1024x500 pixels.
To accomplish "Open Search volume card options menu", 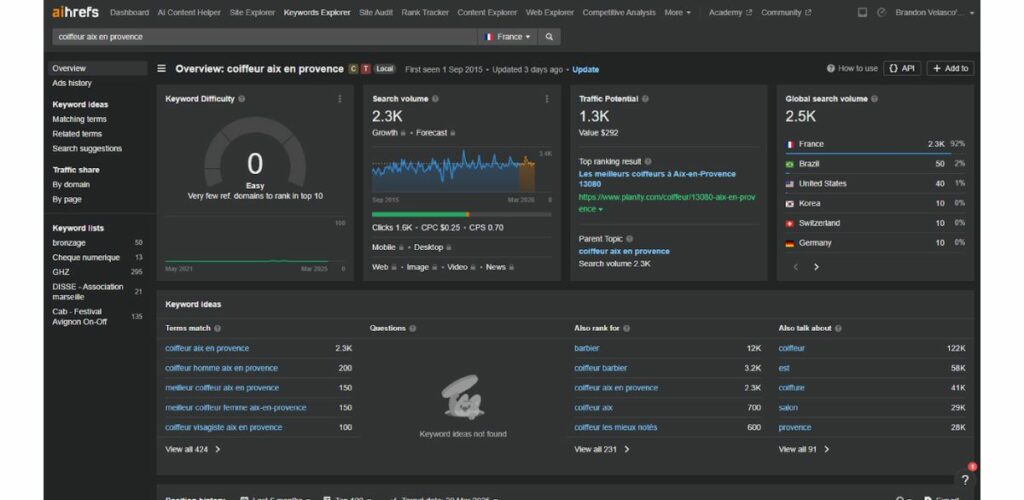I will (x=547, y=99).
